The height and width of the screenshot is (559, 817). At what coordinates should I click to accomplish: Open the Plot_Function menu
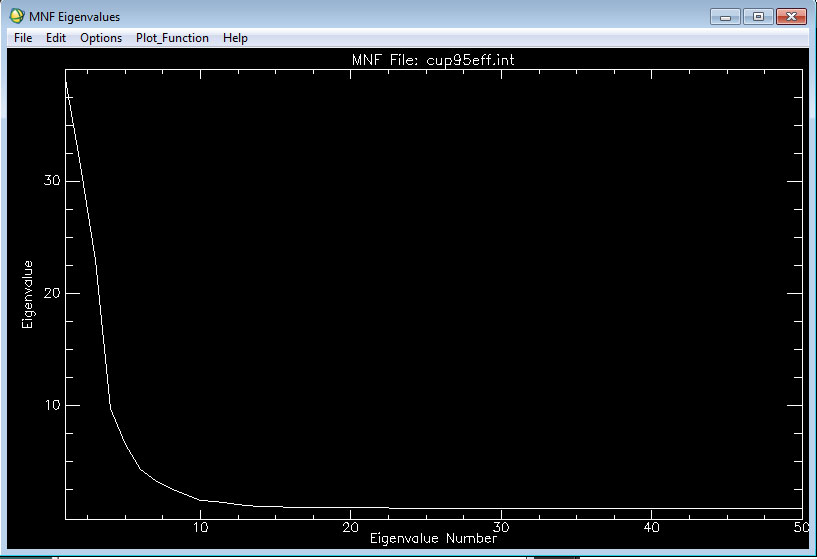(x=172, y=38)
